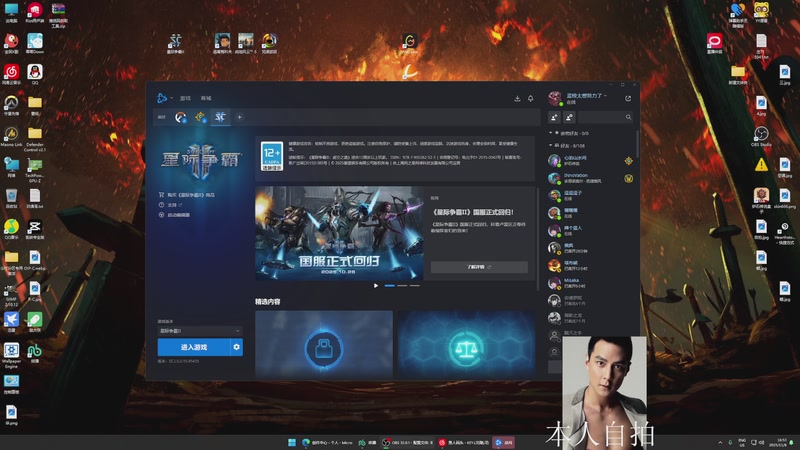Click the blue 进入游戏 play button

coord(194,347)
